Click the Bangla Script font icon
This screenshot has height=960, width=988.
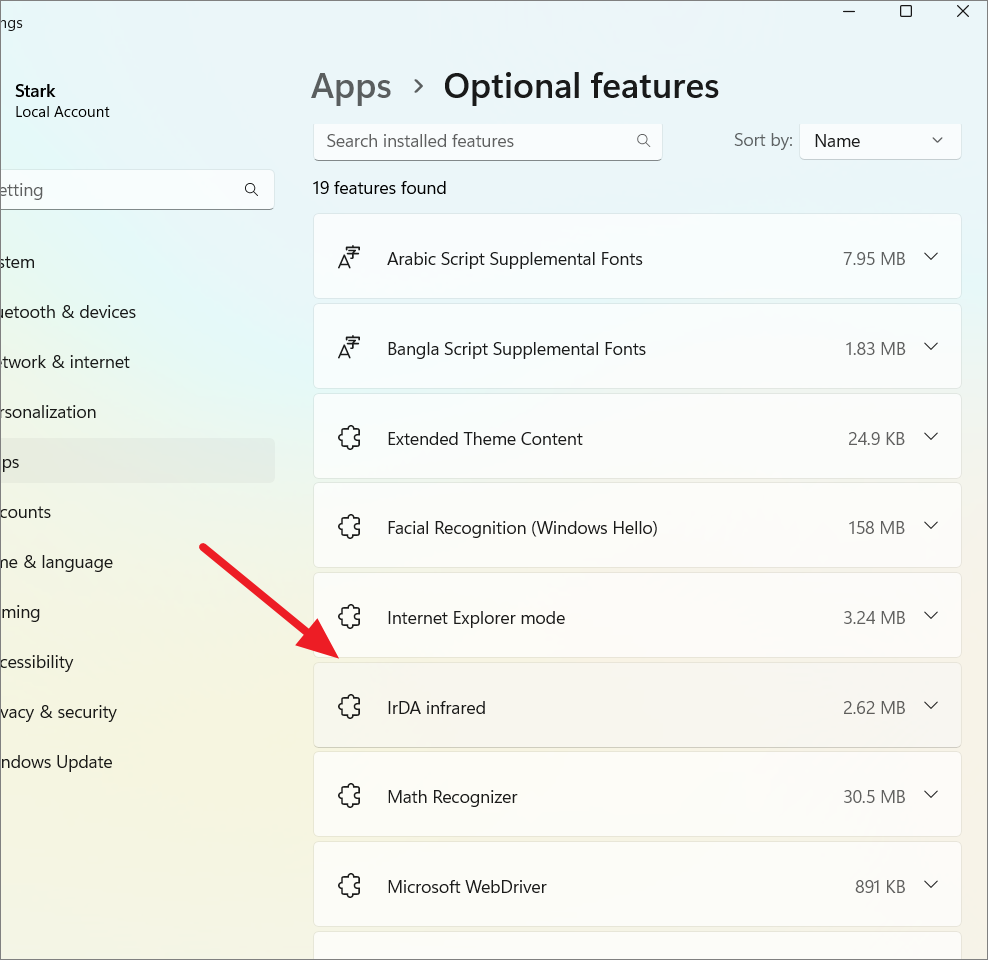point(349,348)
